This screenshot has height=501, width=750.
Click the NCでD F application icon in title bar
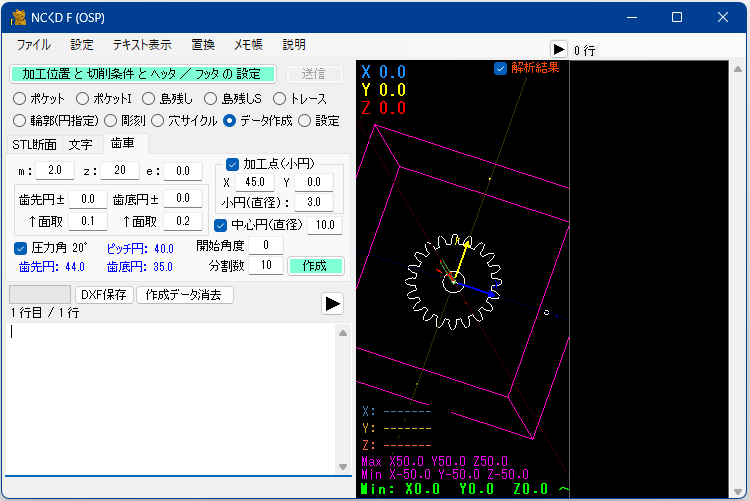(x=18, y=18)
